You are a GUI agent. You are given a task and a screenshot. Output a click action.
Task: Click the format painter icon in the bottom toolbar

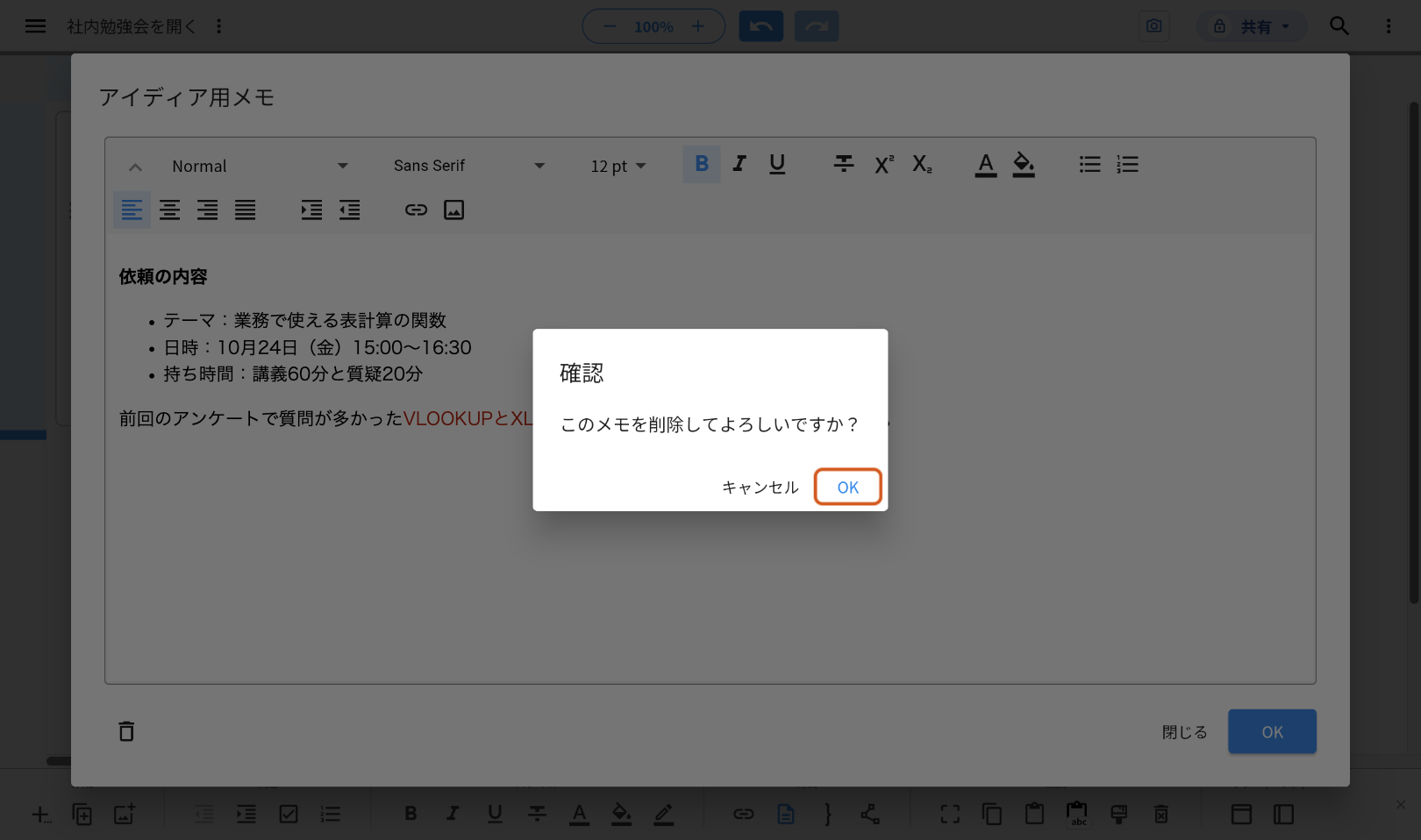(x=1119, y=815)
